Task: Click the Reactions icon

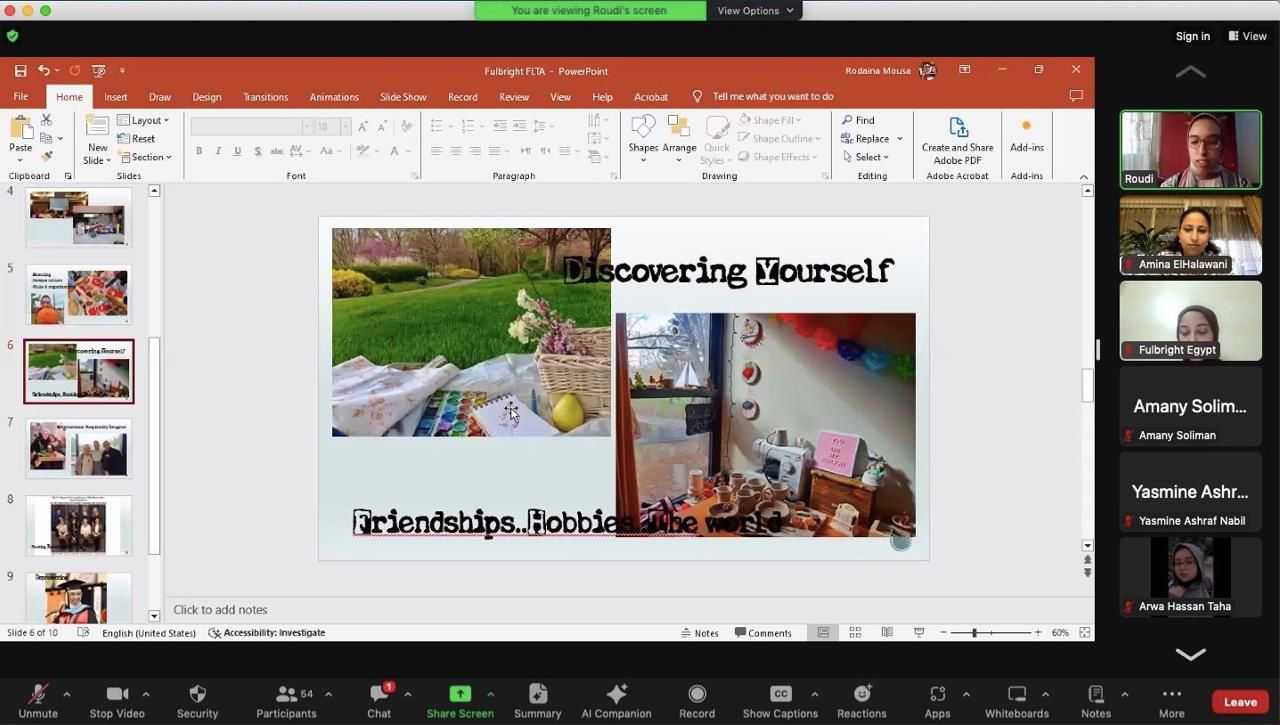Action: pos(861,695)
